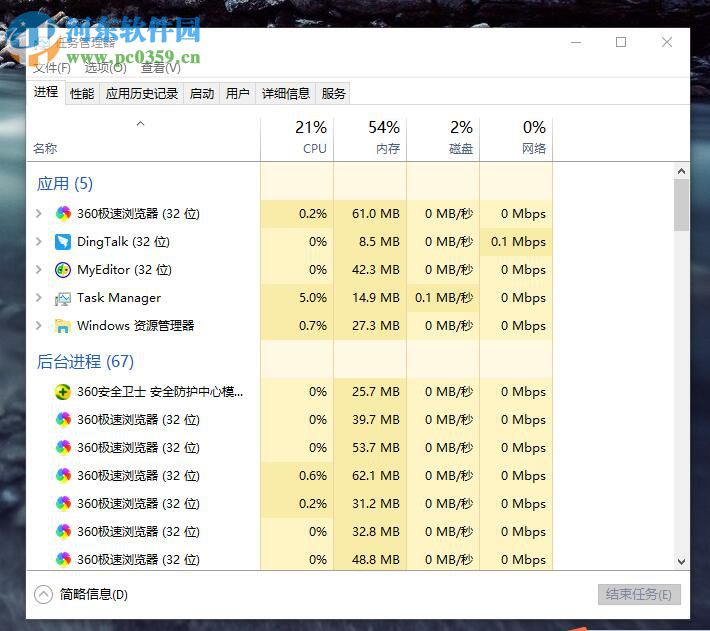The image size is (710, 631).
Task: Click the 结束任务(E) button
Action: coord(639,594)
